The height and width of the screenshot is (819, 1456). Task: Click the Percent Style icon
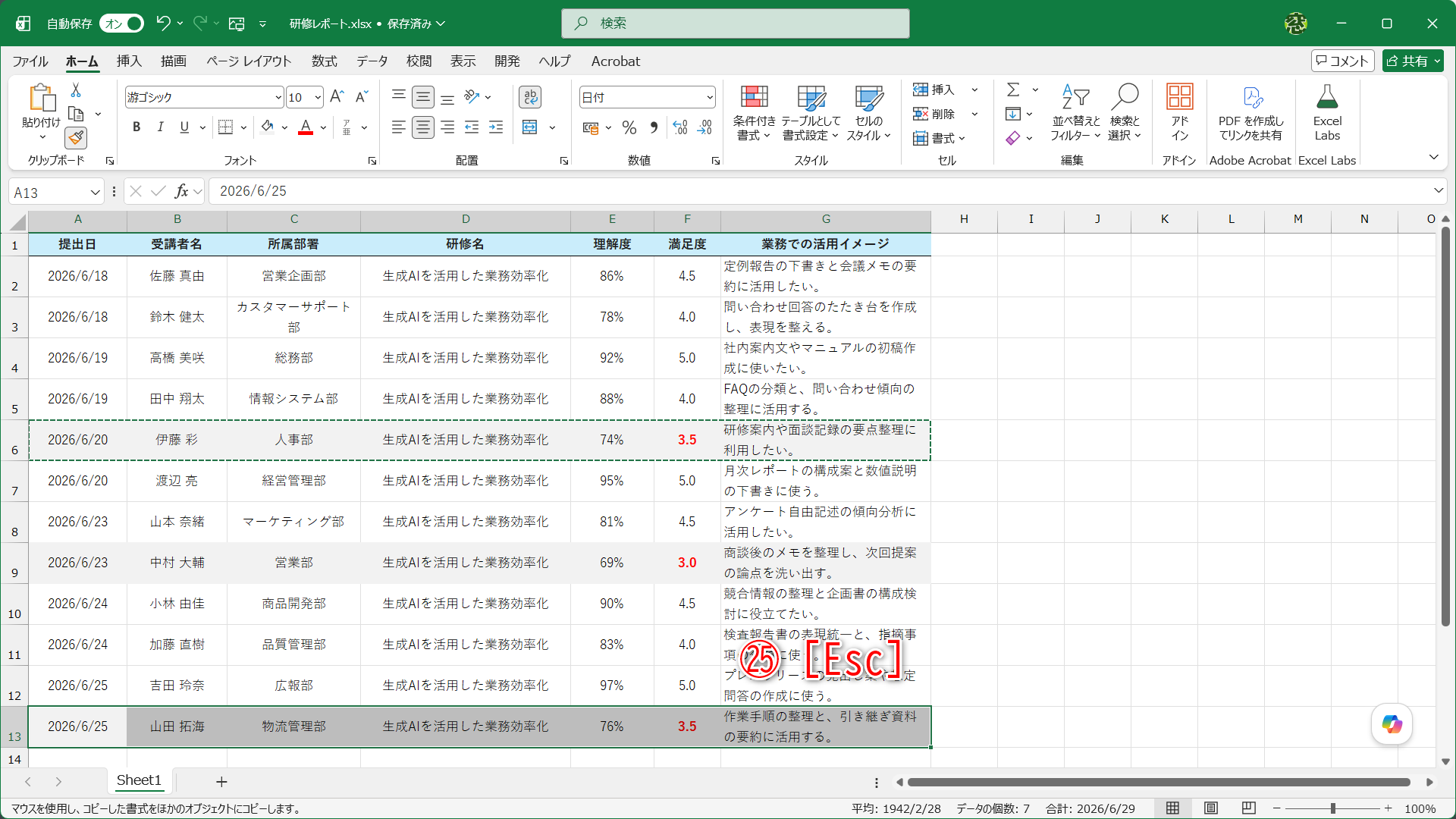point(629,127)
